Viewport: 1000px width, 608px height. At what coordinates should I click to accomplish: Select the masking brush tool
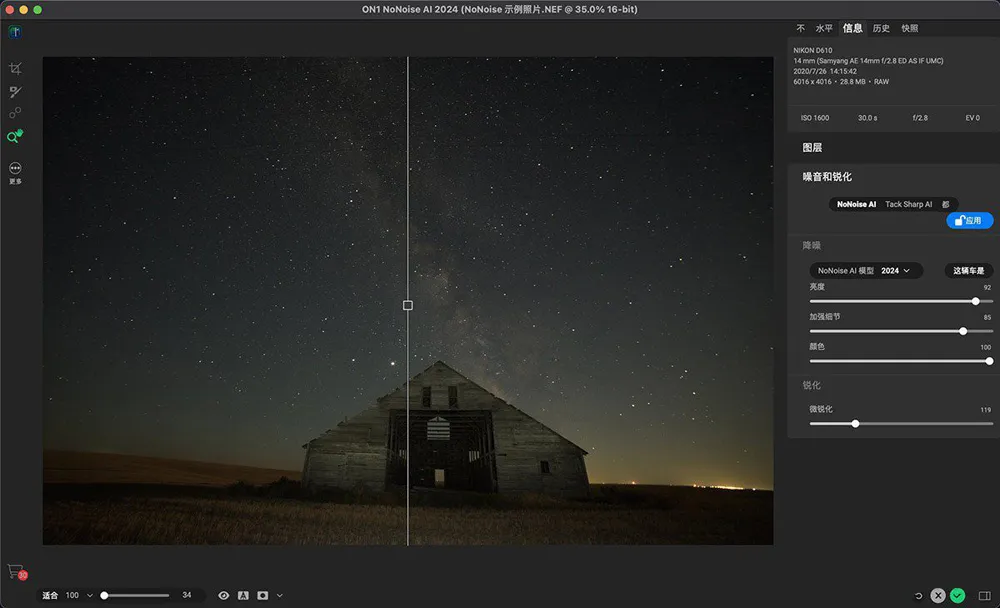(15, 91)
